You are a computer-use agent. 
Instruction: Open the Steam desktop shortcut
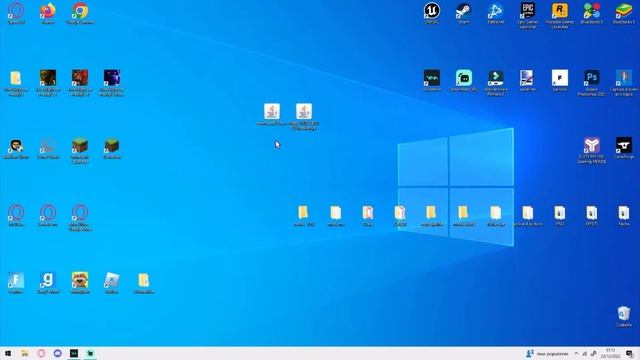click(x=463, y=11)
